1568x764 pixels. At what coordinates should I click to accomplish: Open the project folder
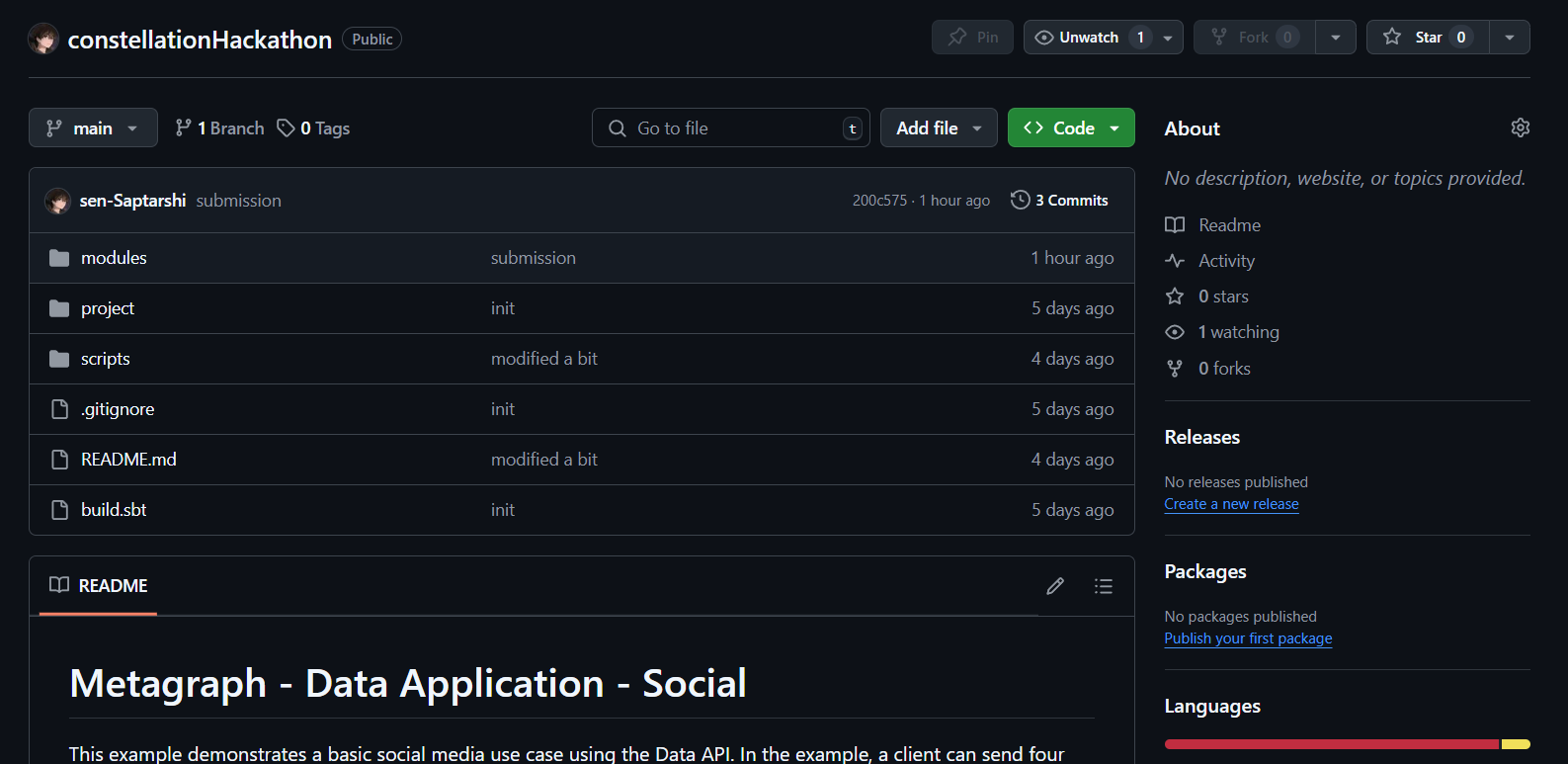point(108,308)
